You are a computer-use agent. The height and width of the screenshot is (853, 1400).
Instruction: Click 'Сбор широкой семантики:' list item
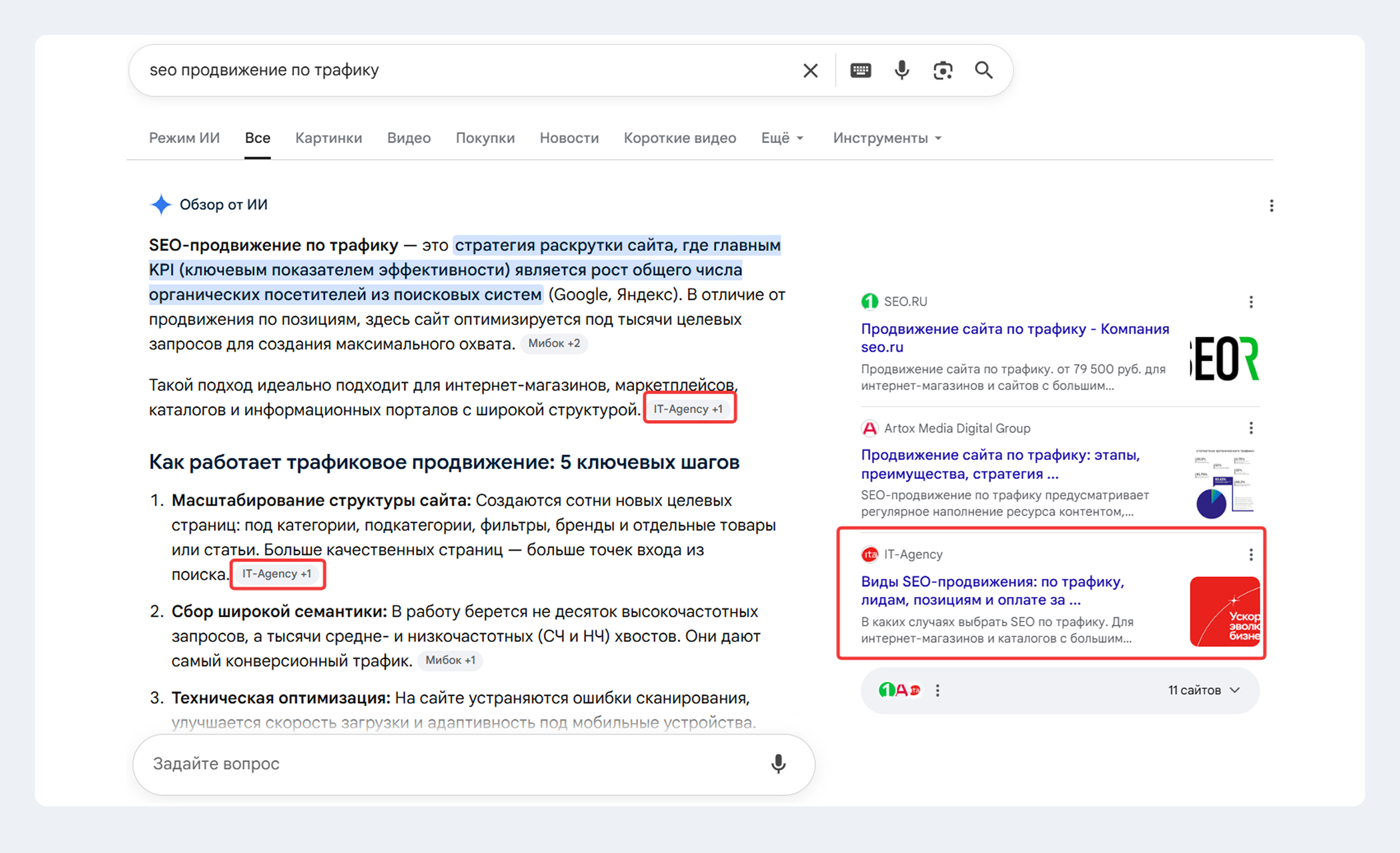(x=279, y=611)
